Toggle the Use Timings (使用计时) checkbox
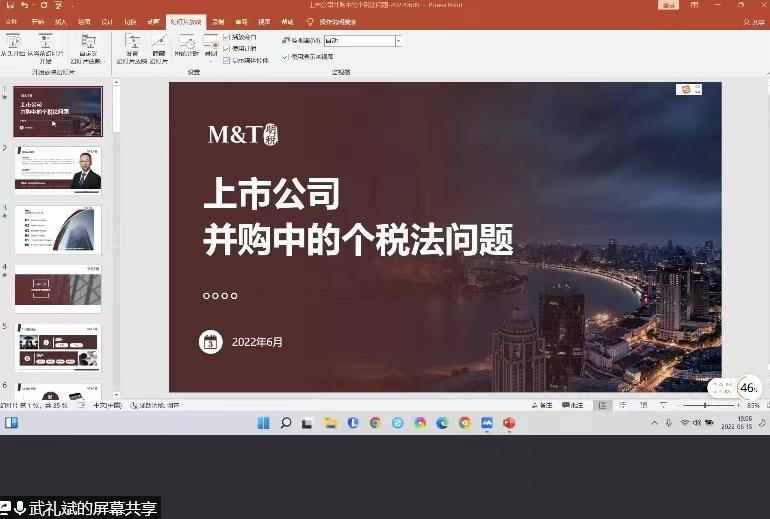770x519 pixels. (x=227, y=48)
